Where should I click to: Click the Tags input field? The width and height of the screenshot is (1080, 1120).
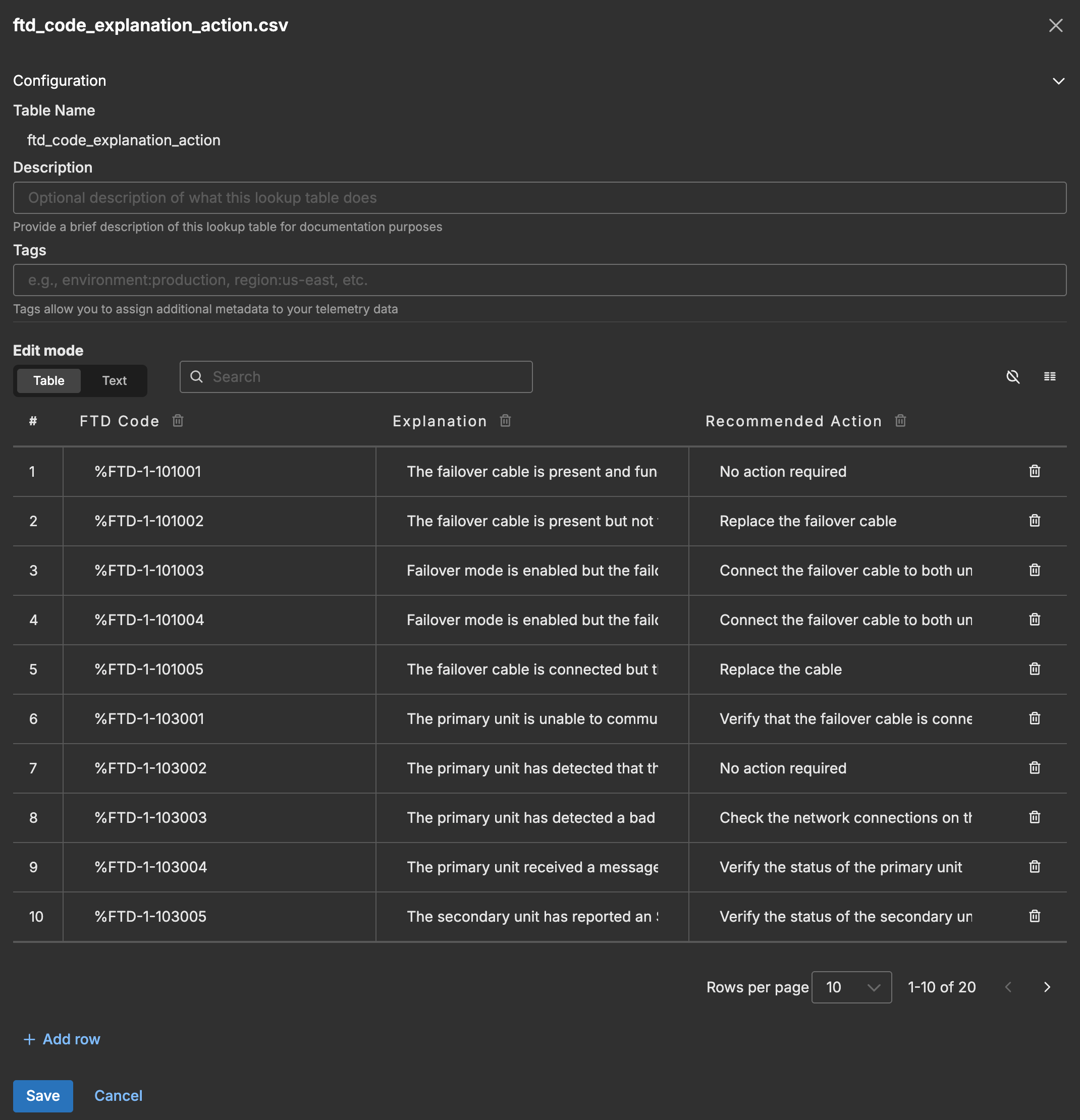(x=539, y=280)
